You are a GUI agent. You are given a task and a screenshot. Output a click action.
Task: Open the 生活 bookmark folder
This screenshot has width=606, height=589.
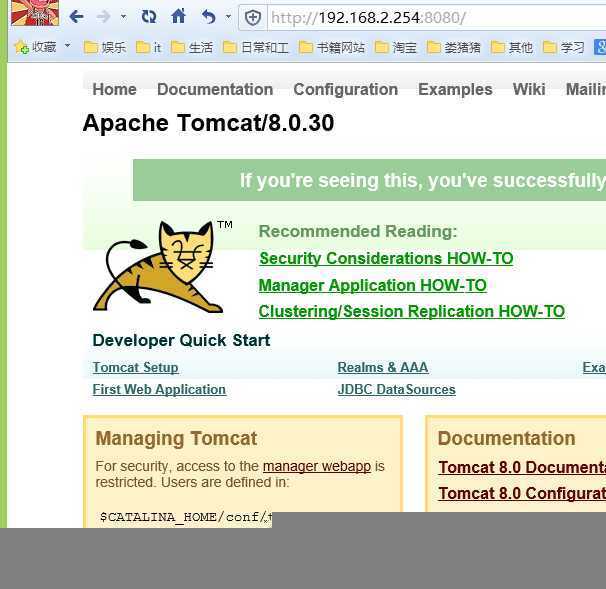192,48
